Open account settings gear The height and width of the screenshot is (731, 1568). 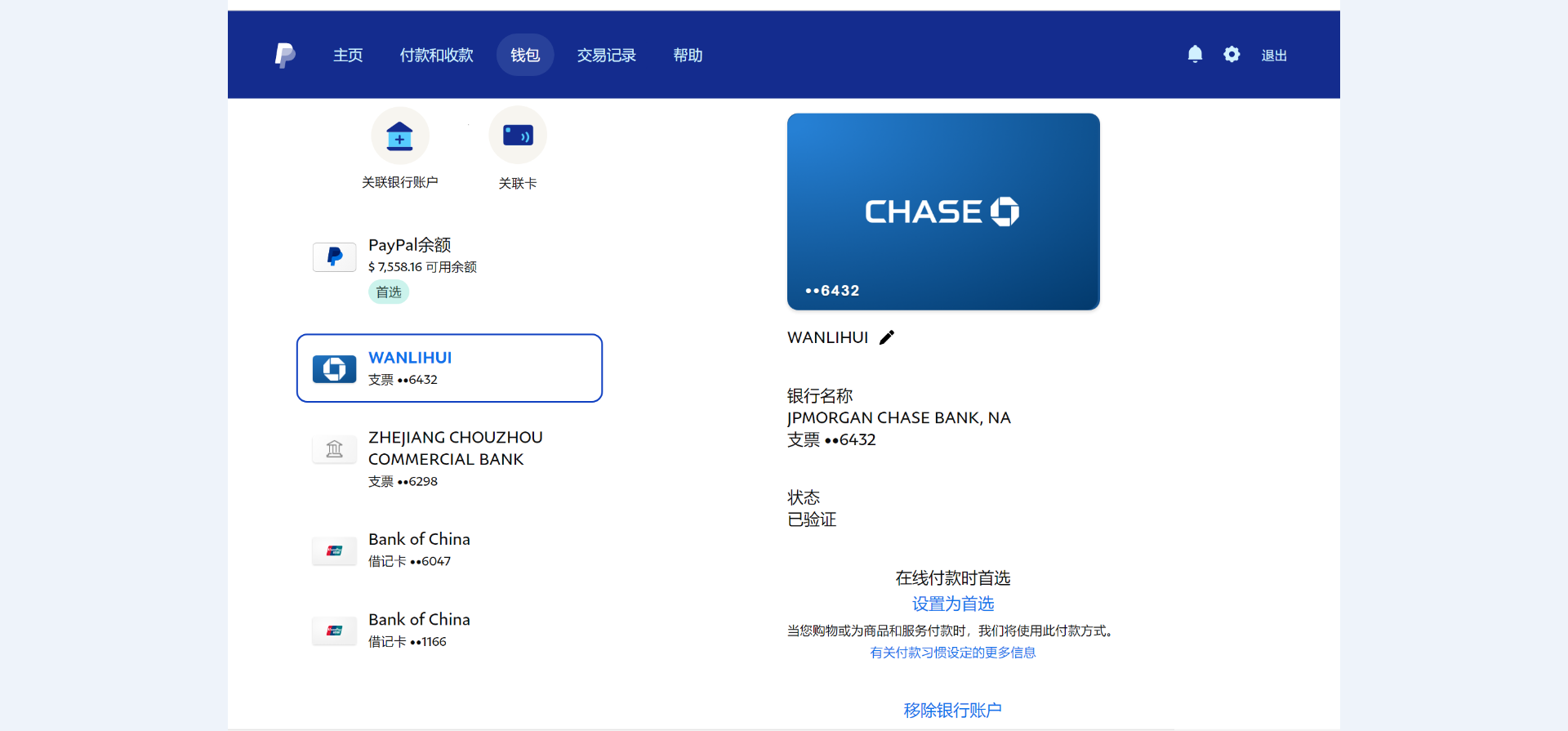1232,55
